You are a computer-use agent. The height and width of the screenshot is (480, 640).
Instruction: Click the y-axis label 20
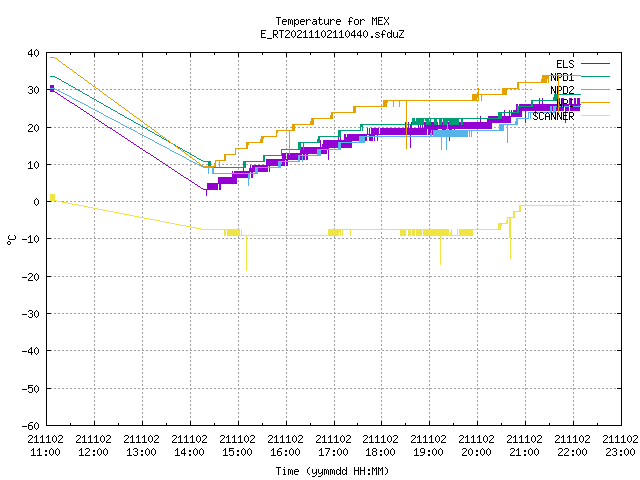(33, 128)
